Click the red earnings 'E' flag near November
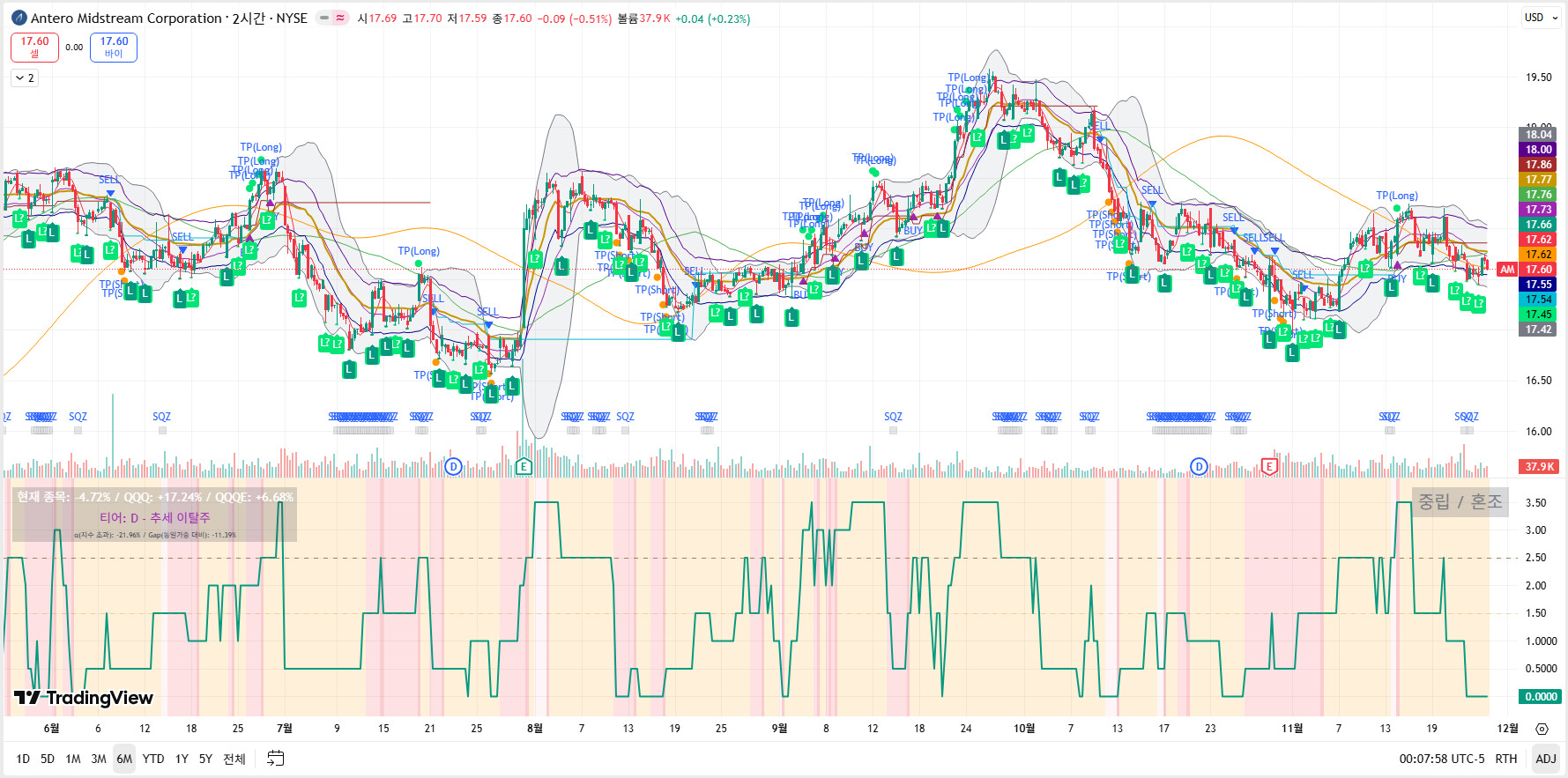The height and width of the screenshot is (778, 1568). [1269, 466]
